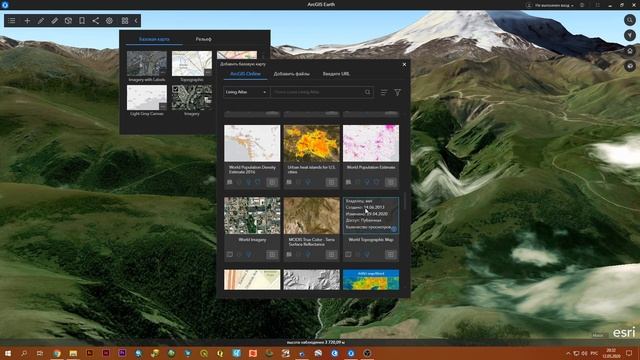The image size is (640, 360).
Task: Add World Topographic Map via its button
Action: (x=391, y=254)
